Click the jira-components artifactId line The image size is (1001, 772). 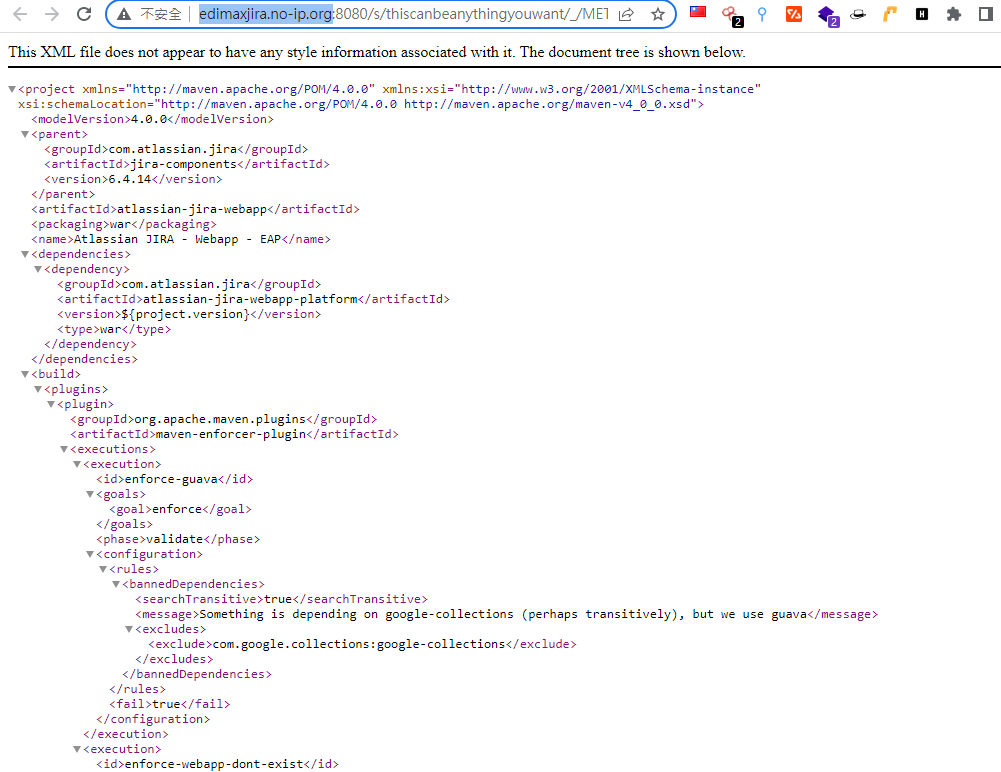(187, 164)
